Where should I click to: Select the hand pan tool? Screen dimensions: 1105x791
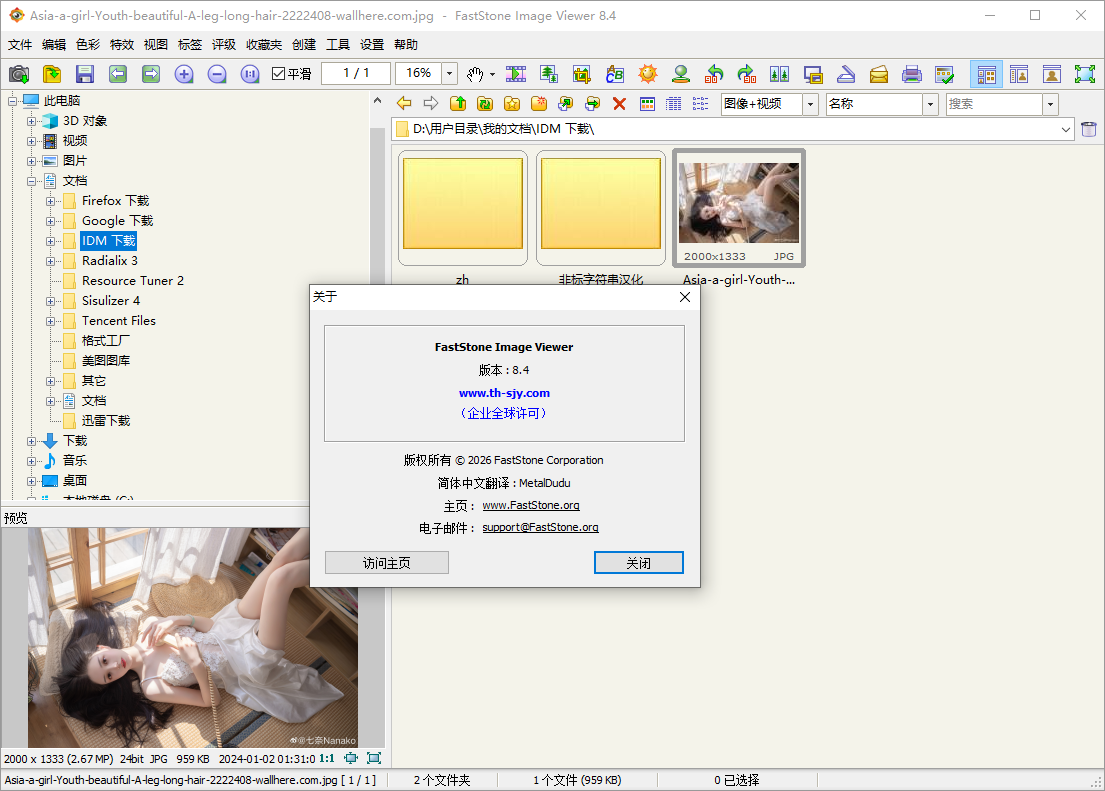[x=476, y=74]
